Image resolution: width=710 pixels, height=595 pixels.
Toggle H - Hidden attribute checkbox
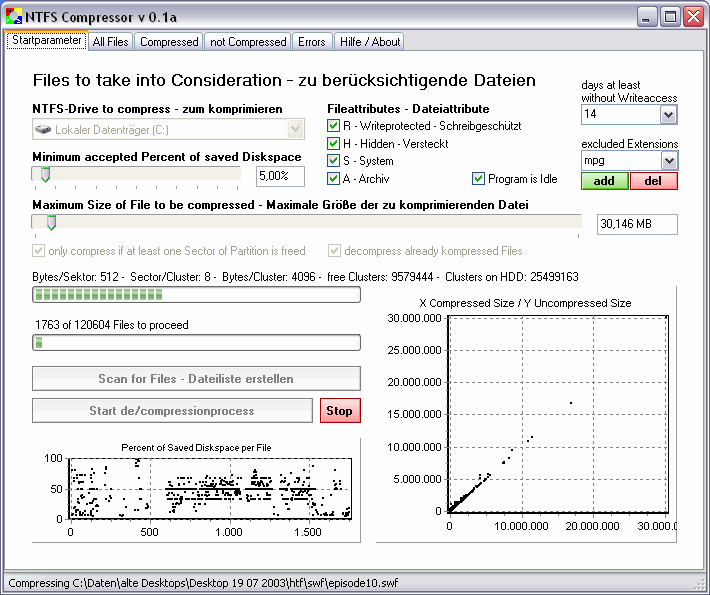click(334, 144)
